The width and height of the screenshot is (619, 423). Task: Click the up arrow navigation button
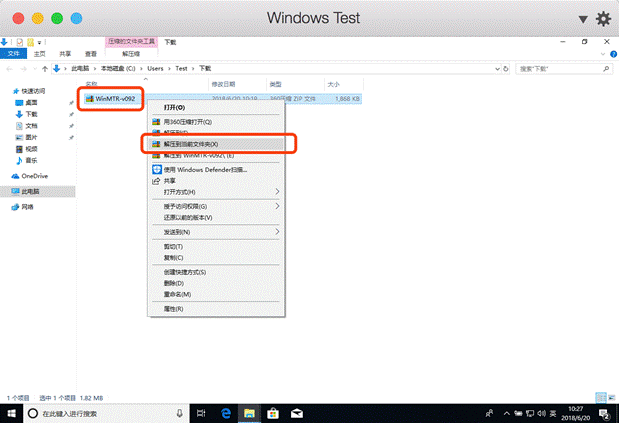pyautogui.click(x=45, y=68)
